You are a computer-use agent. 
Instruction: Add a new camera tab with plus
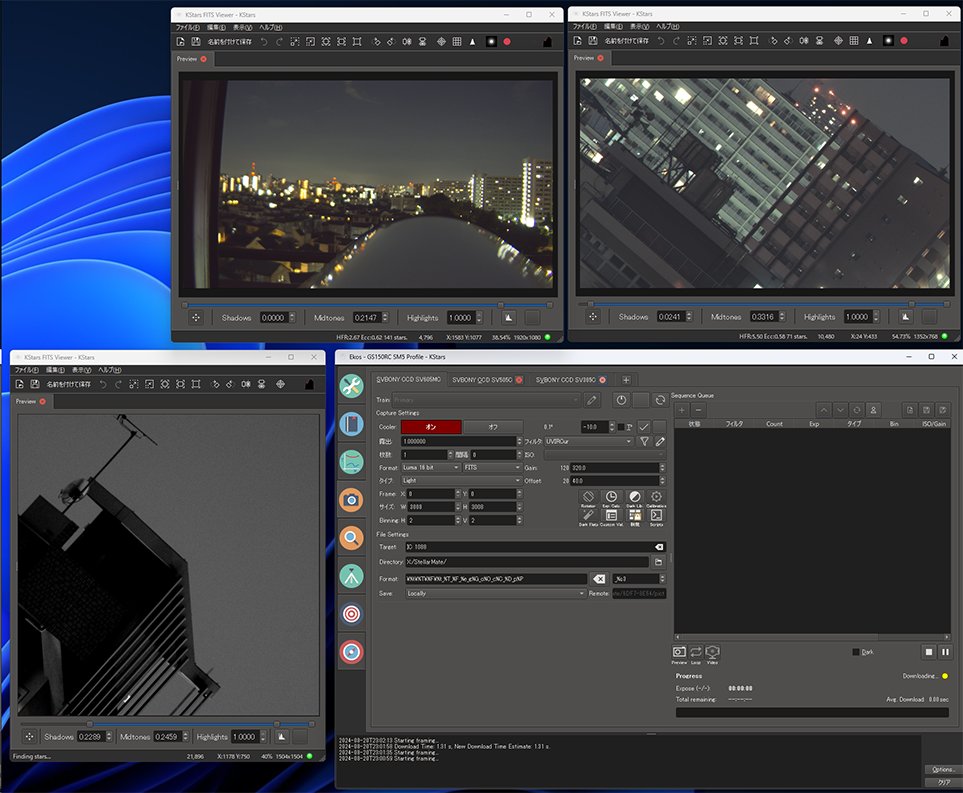(x=626, y=380)
